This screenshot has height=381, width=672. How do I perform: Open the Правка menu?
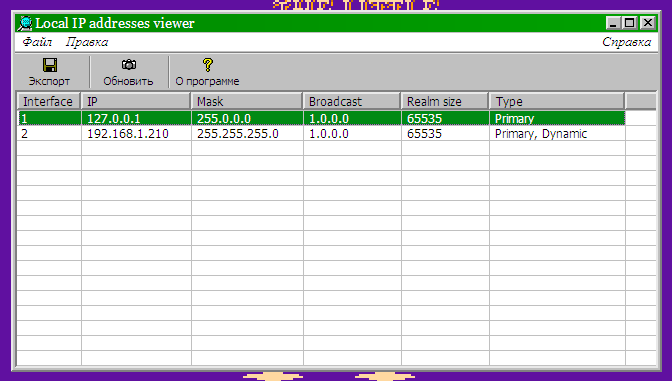coord(87,42)
